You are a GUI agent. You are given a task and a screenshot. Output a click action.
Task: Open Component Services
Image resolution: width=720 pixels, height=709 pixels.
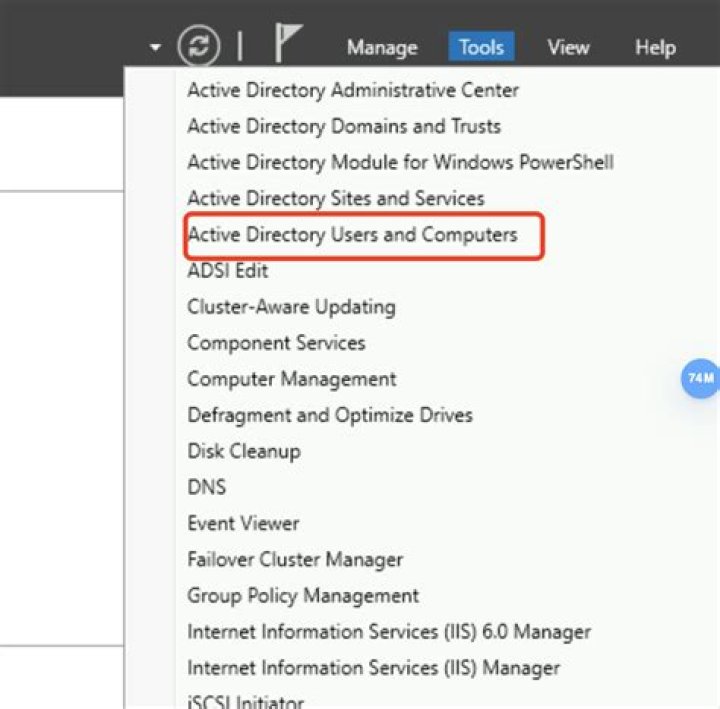276,343
